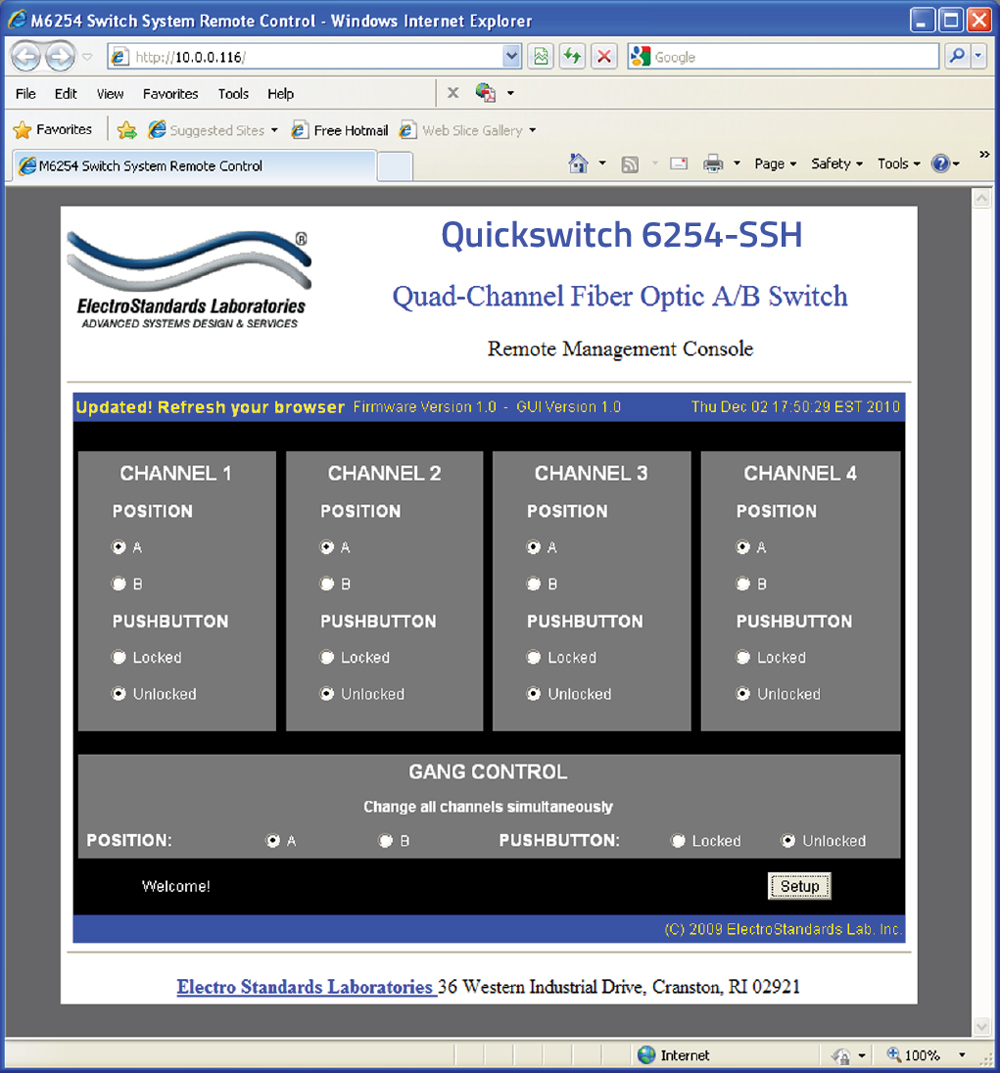Select Gang Control pushbutton Locked
Screen dimensions: 1000x1073
coord(678,840)
